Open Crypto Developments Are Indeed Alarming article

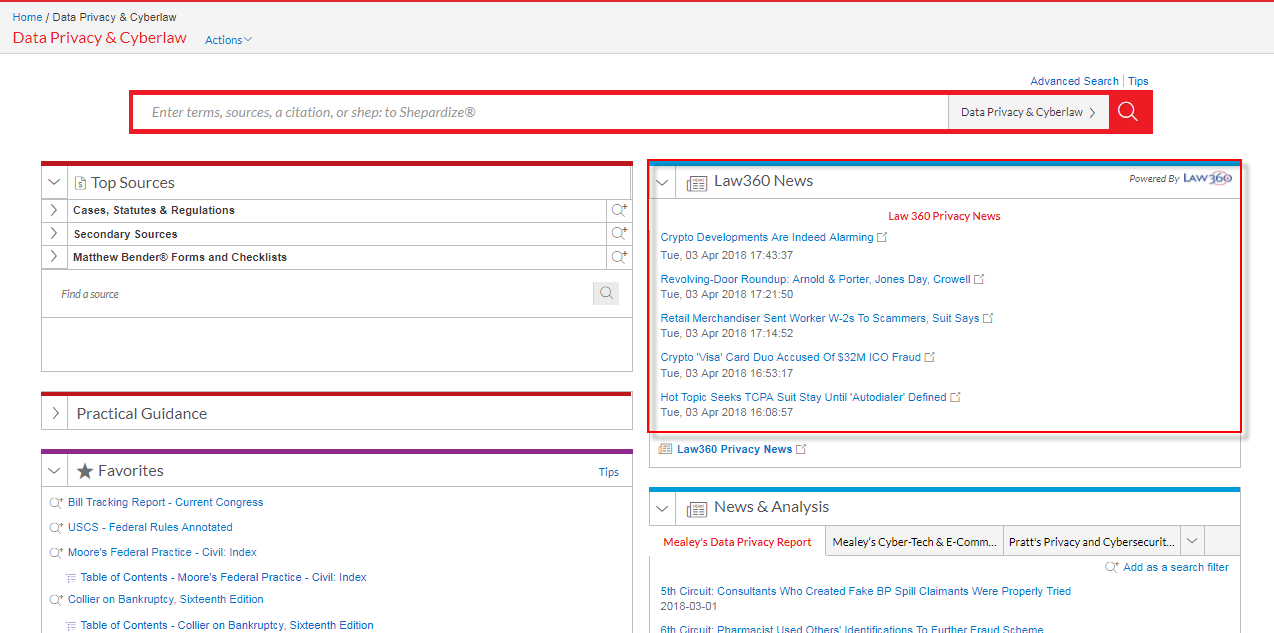767,237
